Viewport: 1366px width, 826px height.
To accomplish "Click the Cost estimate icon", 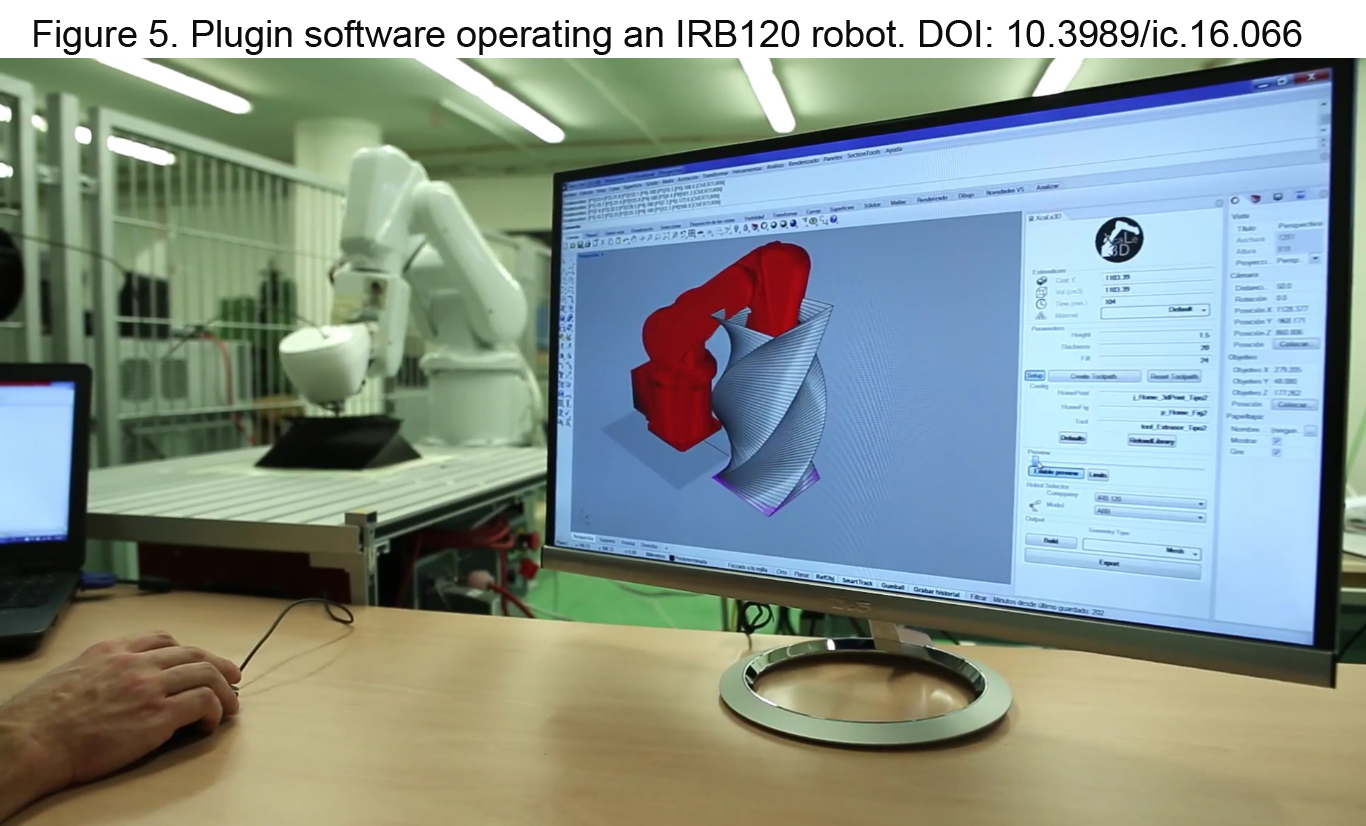I will pyautogui.click(x=1042, y=280).
